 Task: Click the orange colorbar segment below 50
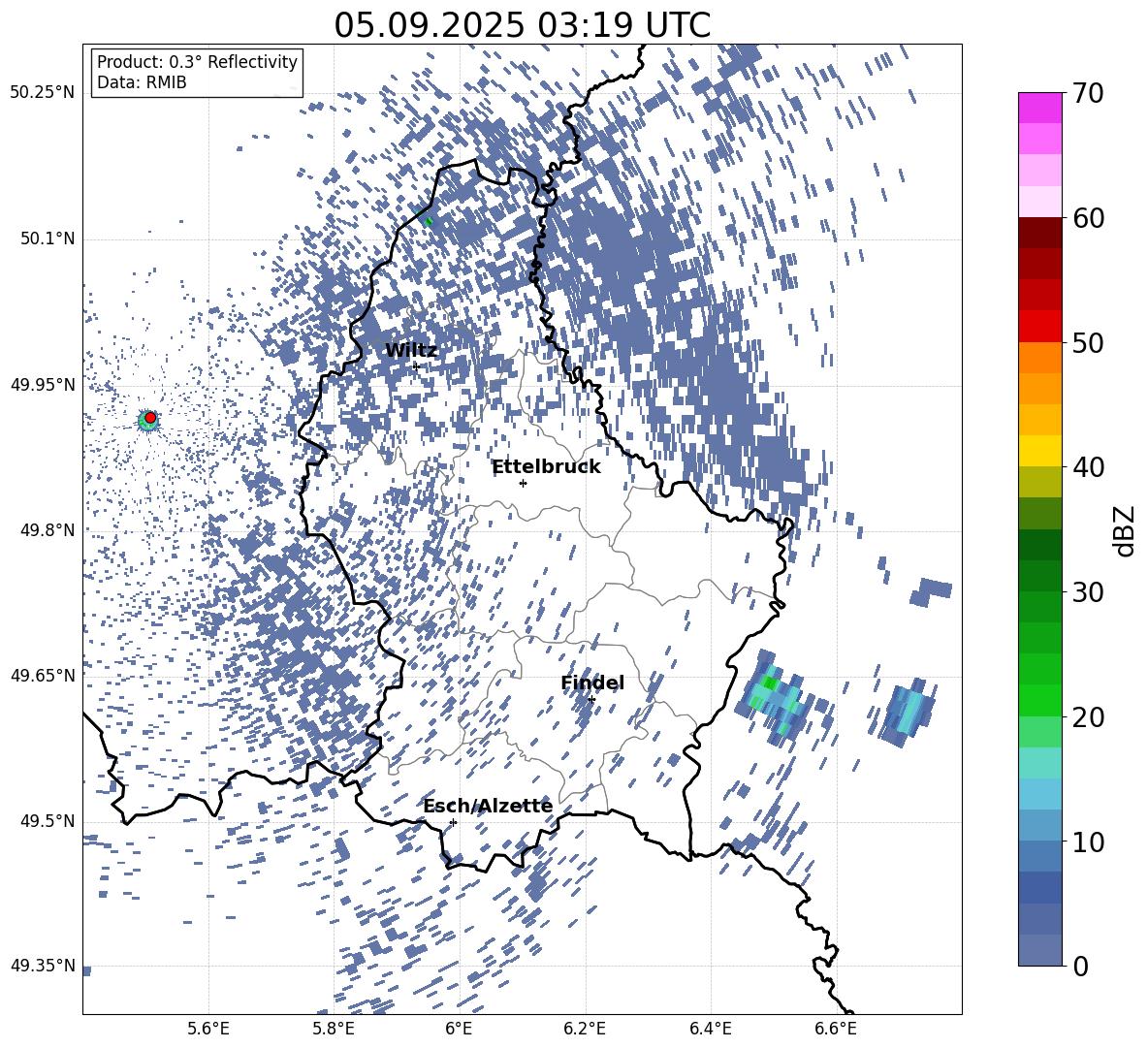tap(1039, 357)
